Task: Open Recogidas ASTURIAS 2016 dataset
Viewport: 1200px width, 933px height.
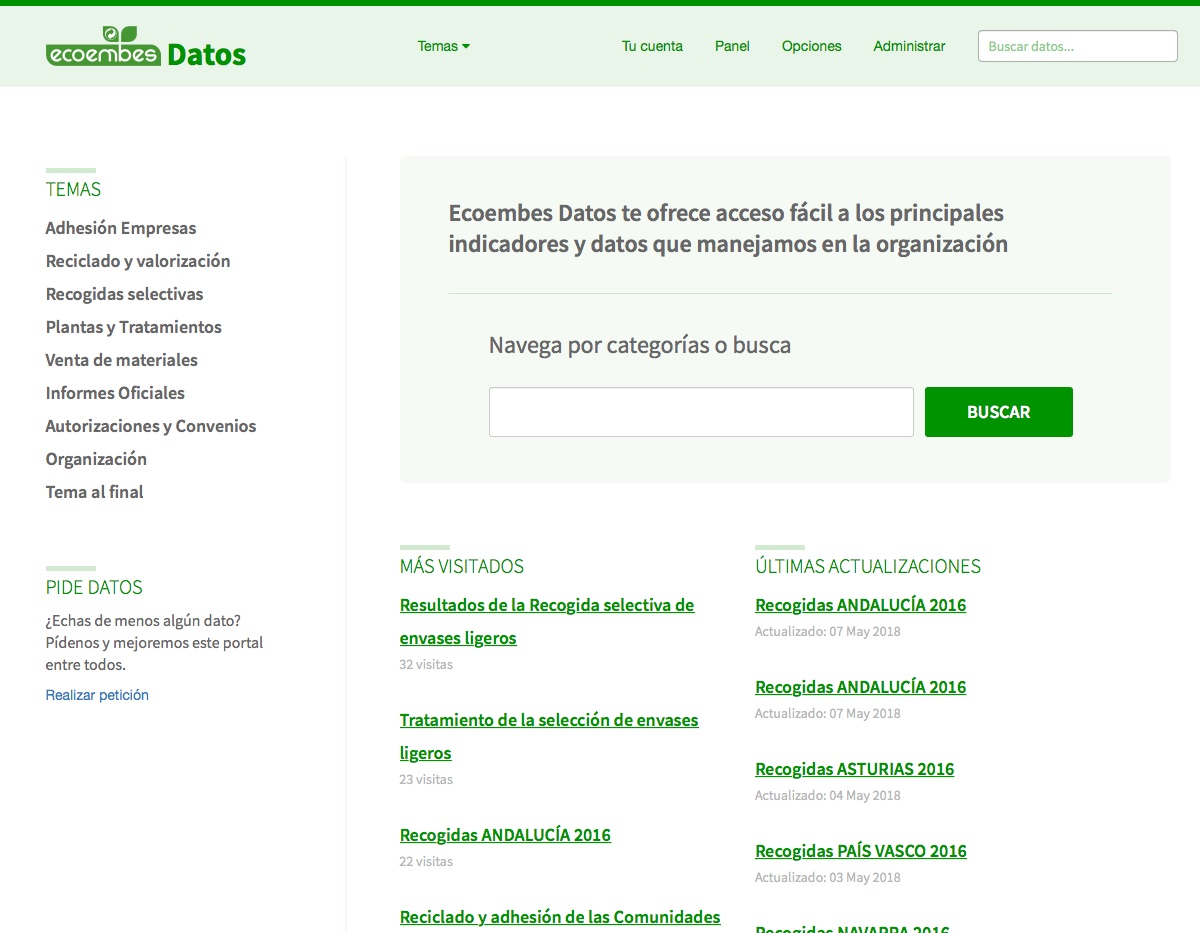Action: [854, 769]
